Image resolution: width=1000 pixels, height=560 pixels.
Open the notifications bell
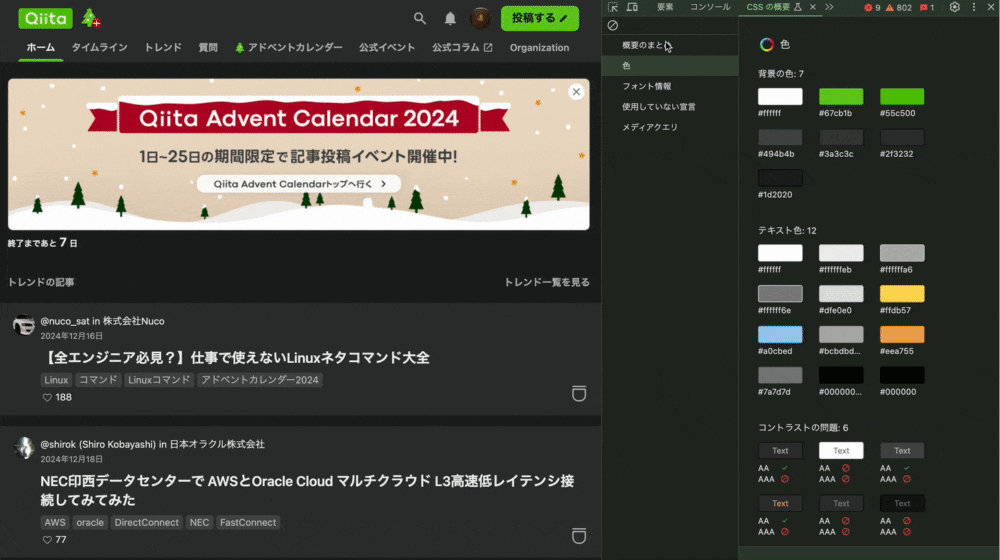[450, 18]
